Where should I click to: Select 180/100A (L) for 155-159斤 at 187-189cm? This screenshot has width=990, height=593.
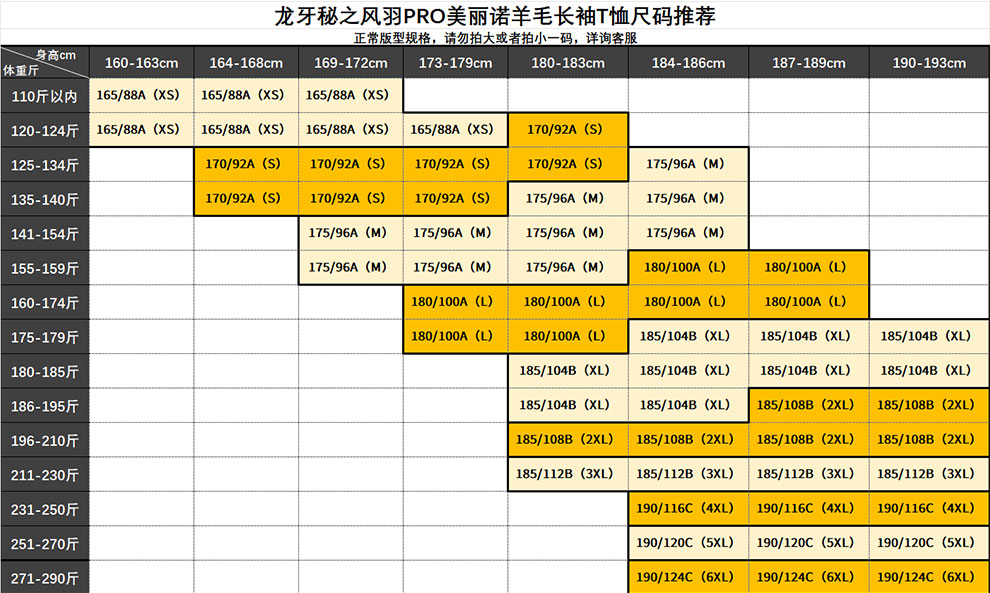click(809, 267)
